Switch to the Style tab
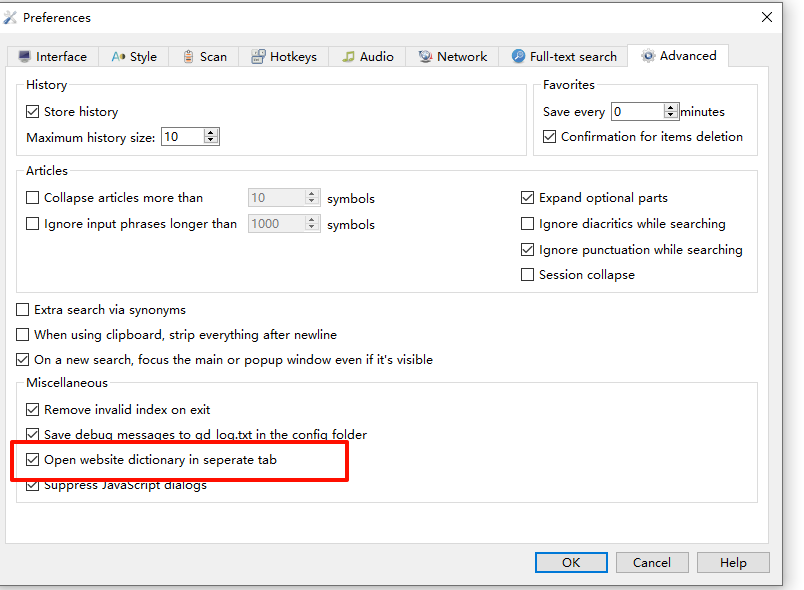Viewport: 804px width, 590px height. pos(134,57)
